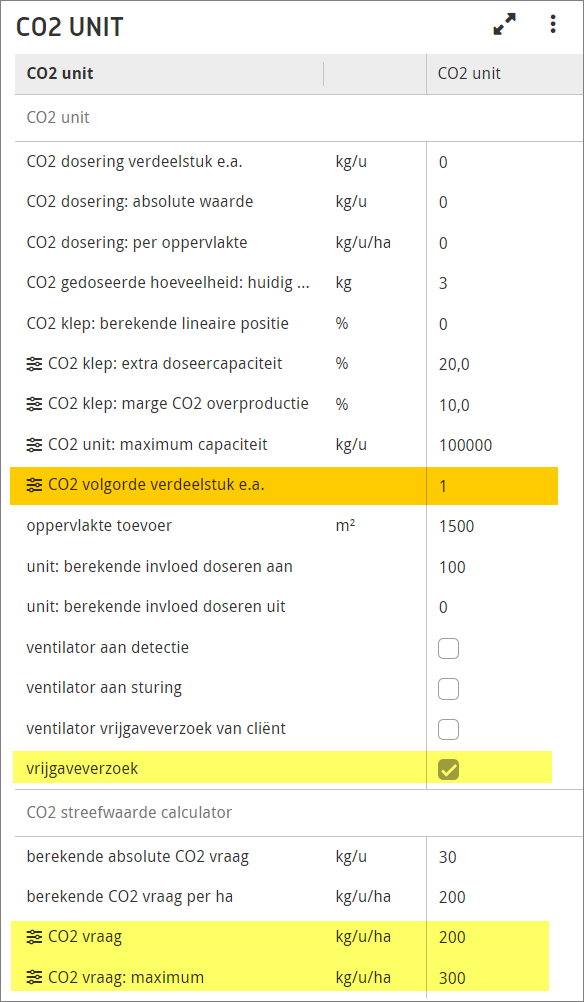The width and height of the screenshot is (584, 1002).
Task: Select the CO2 unit column header
Action: coord(469,73)
